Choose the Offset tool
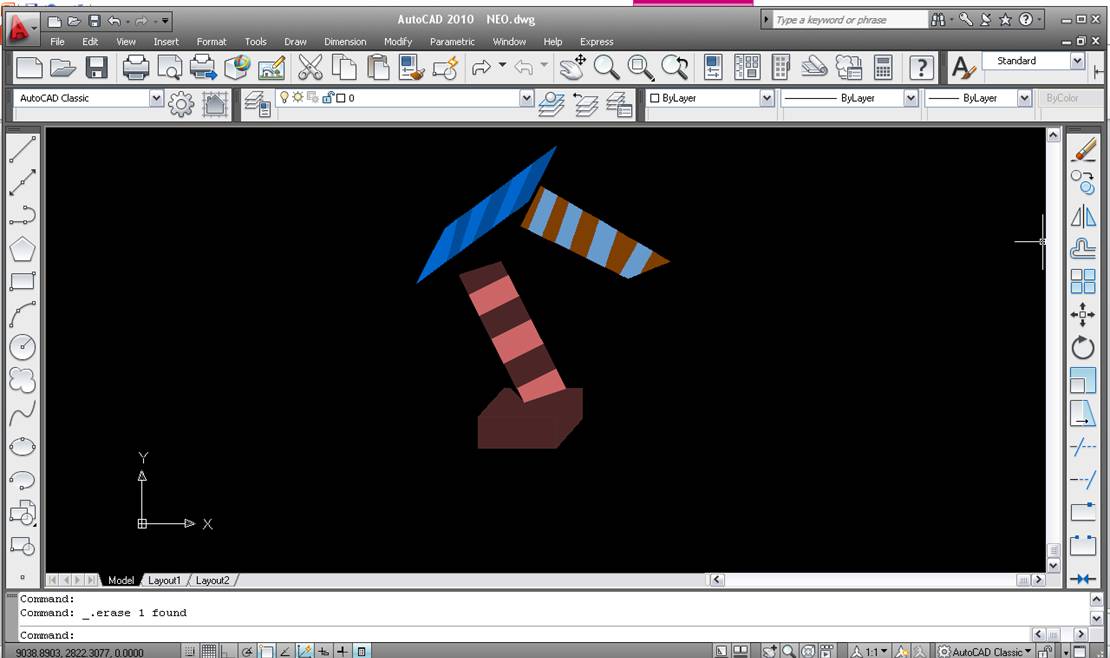The height and width of the screenshot is (658, 1110). click(1083, 249)
